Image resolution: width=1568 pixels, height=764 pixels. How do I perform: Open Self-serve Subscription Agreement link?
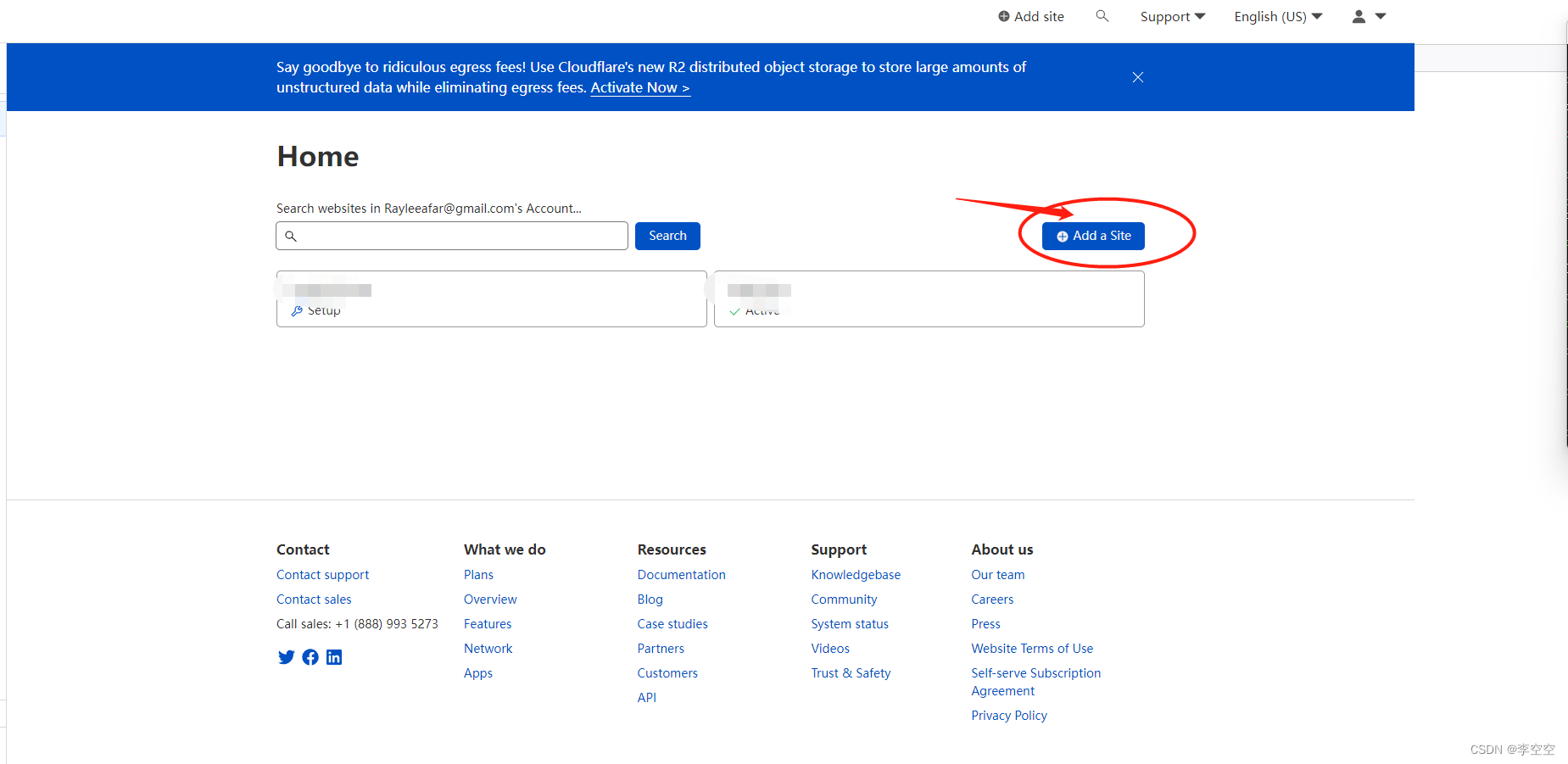1035,682
